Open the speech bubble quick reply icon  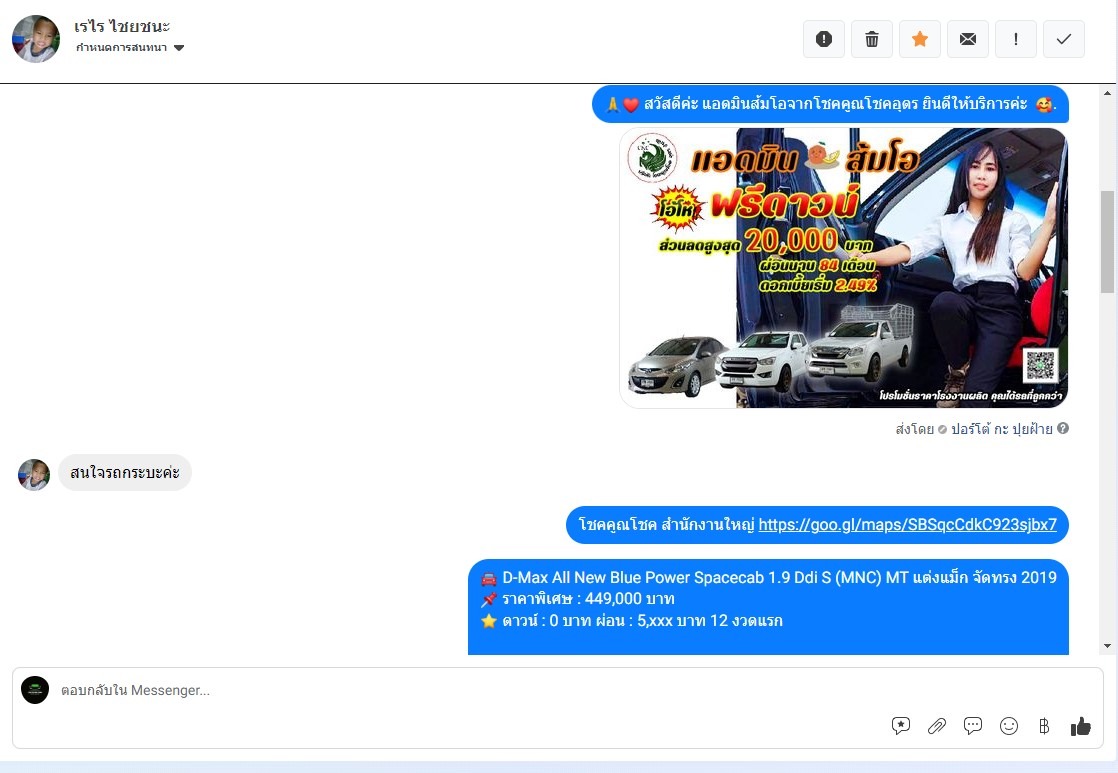[x=973, y=726]
